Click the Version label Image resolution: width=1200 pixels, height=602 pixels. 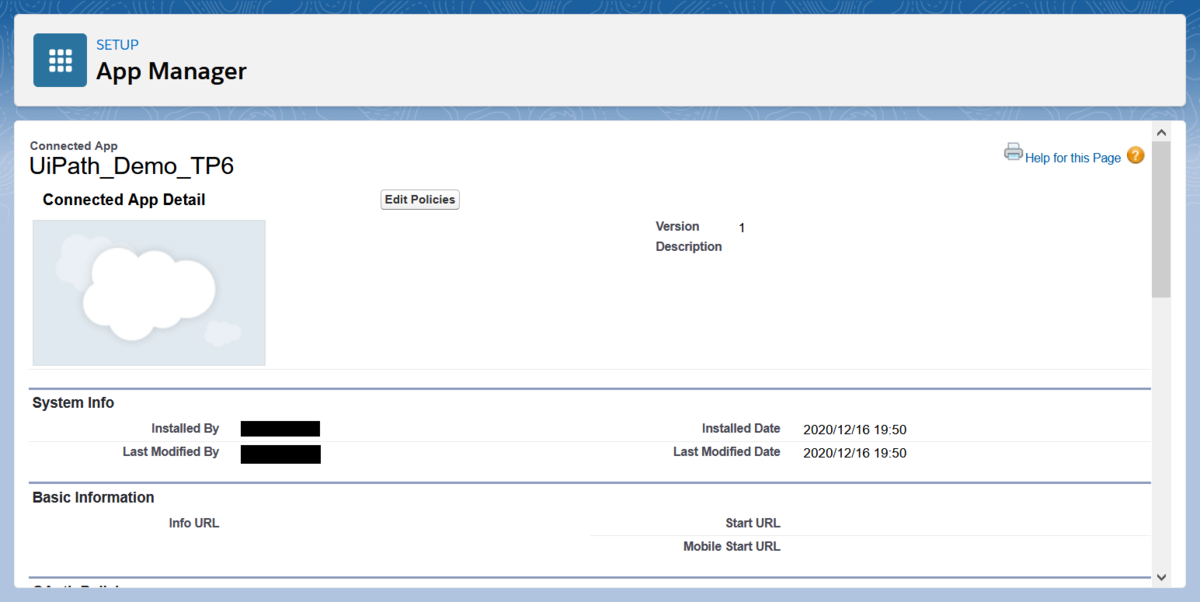tap(678, 226)
